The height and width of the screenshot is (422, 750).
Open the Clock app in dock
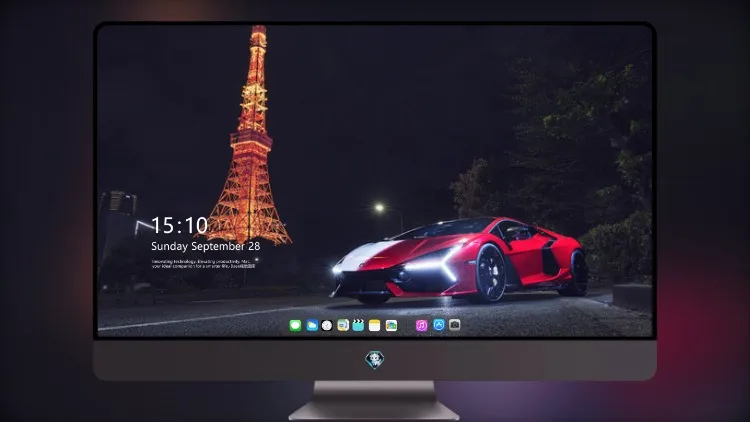coord(327,326)
